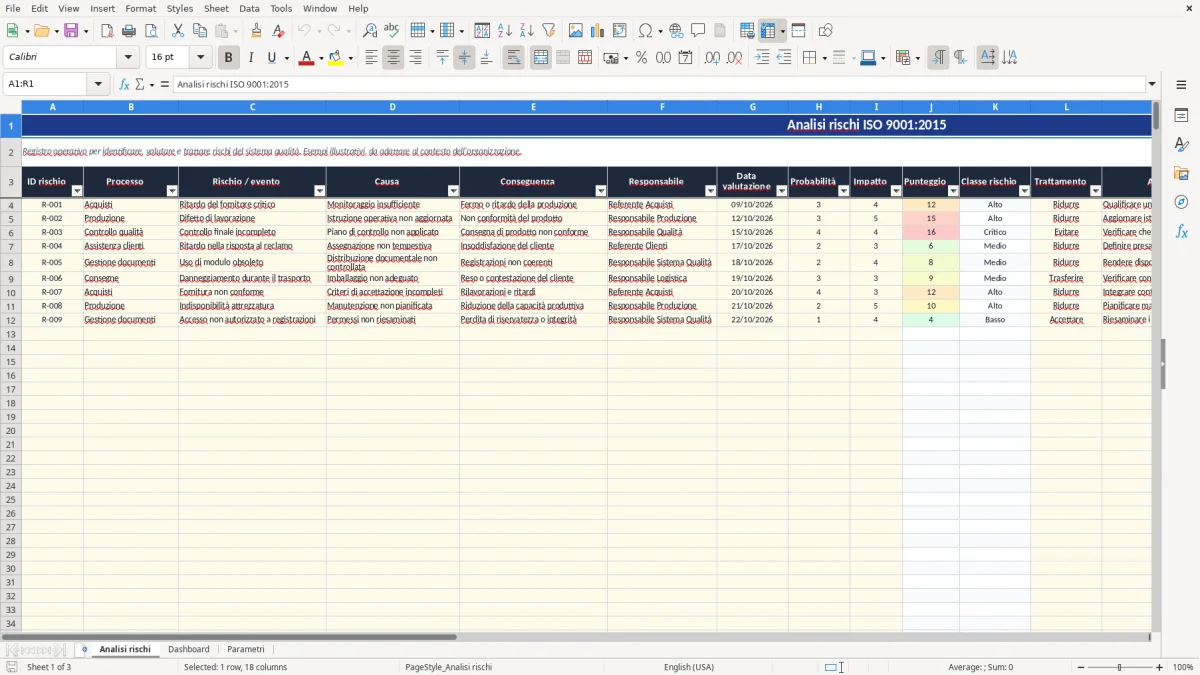Click the AutoFilter funnel icon
Image resolution: width=1200 pixels, height=675 pixels.
pyautogui.click(x=548, y=31)
